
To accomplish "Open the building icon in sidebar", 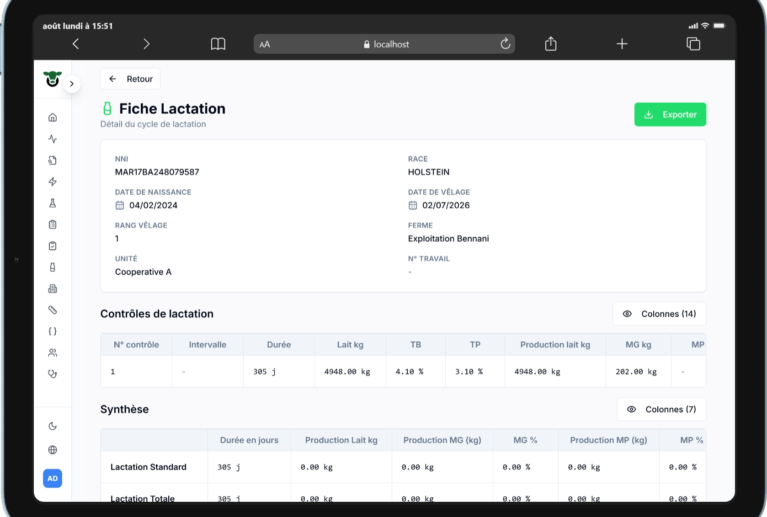I will (53, 289).
